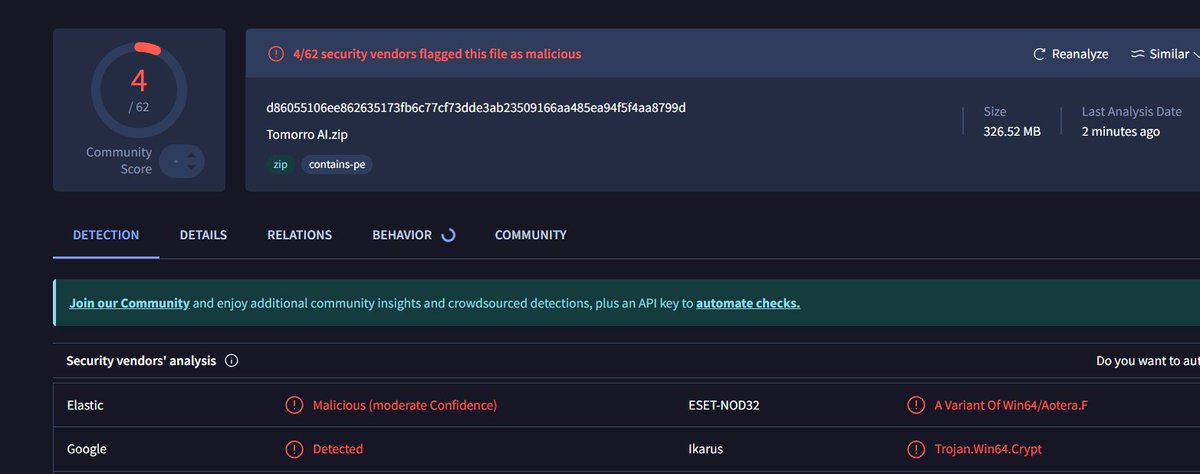Upvote with Community Score up arrow
1200x474 pixels.
190,154
